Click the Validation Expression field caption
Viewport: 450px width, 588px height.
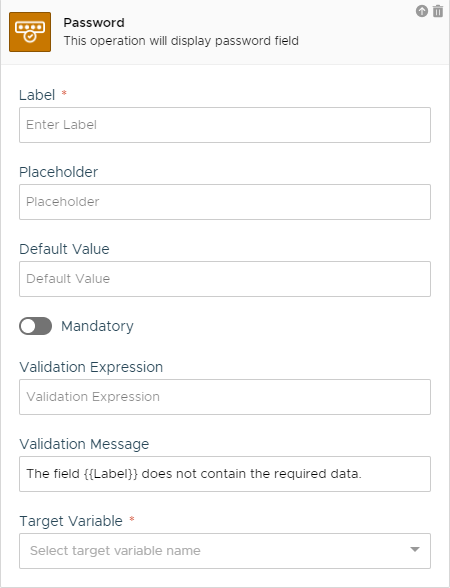pyautogui.click(x=91, y=367)
